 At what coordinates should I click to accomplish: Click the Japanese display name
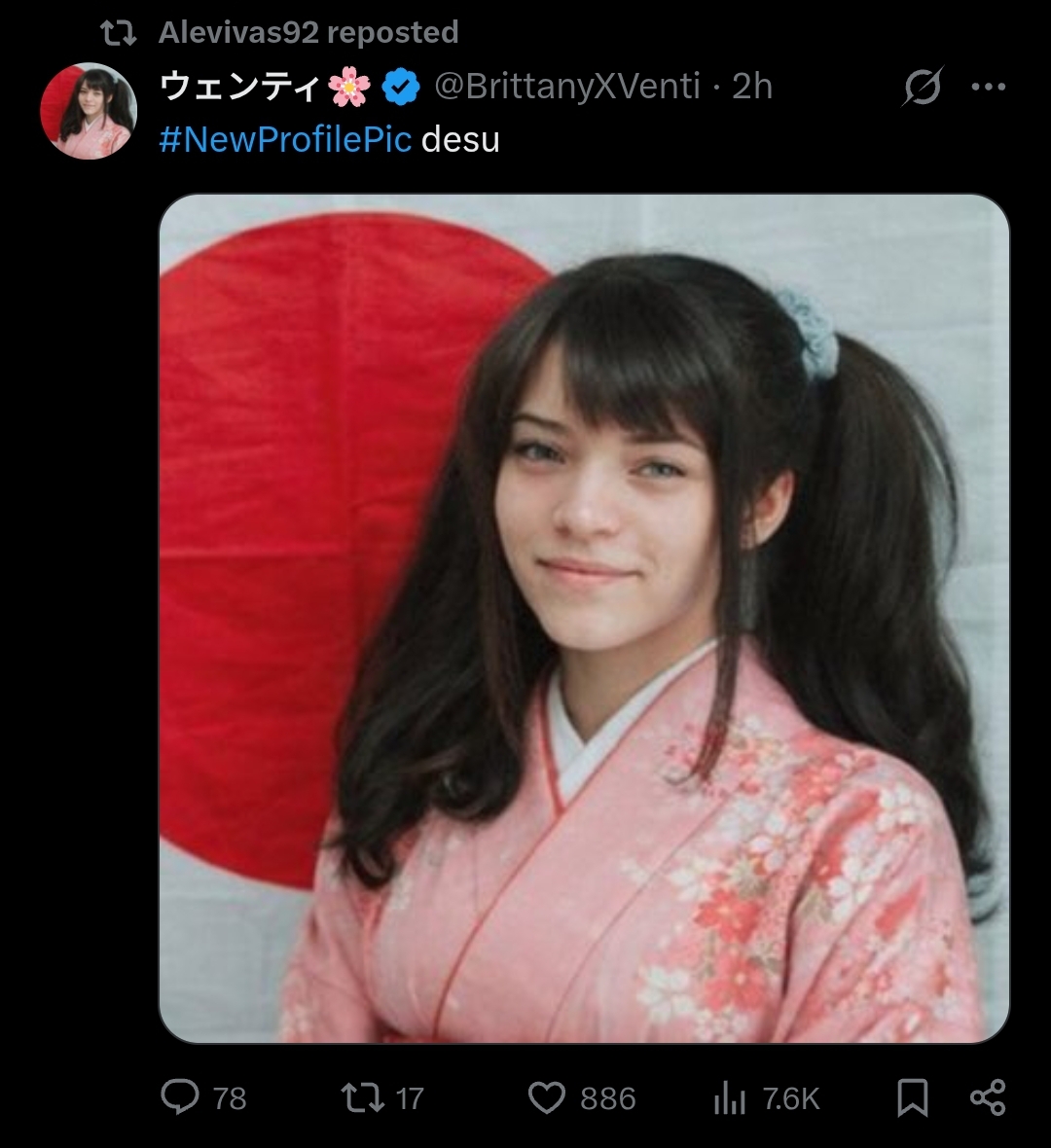239,88
